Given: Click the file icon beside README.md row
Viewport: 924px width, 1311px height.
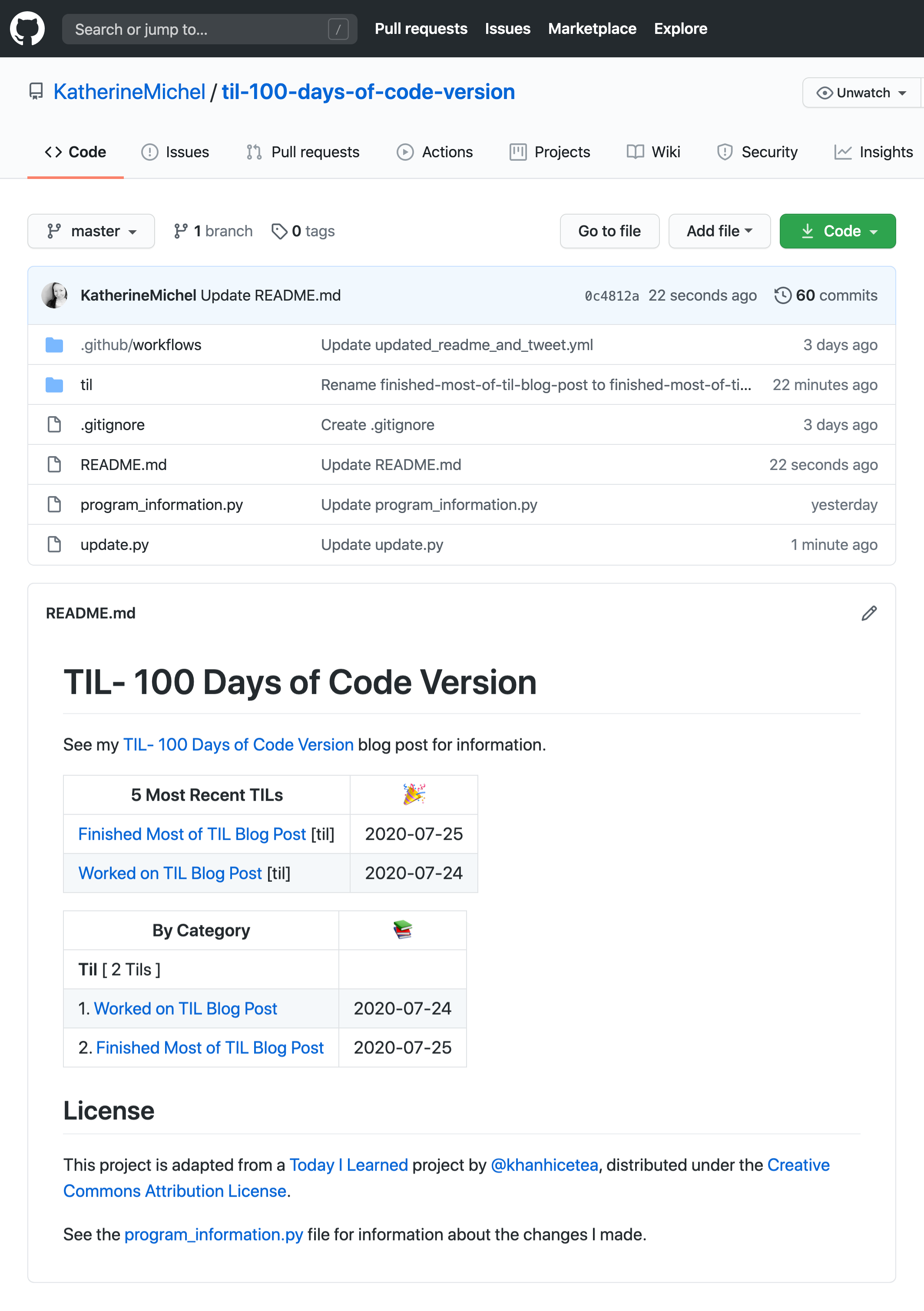Looking at the screenshot, I should coord(54,465).
